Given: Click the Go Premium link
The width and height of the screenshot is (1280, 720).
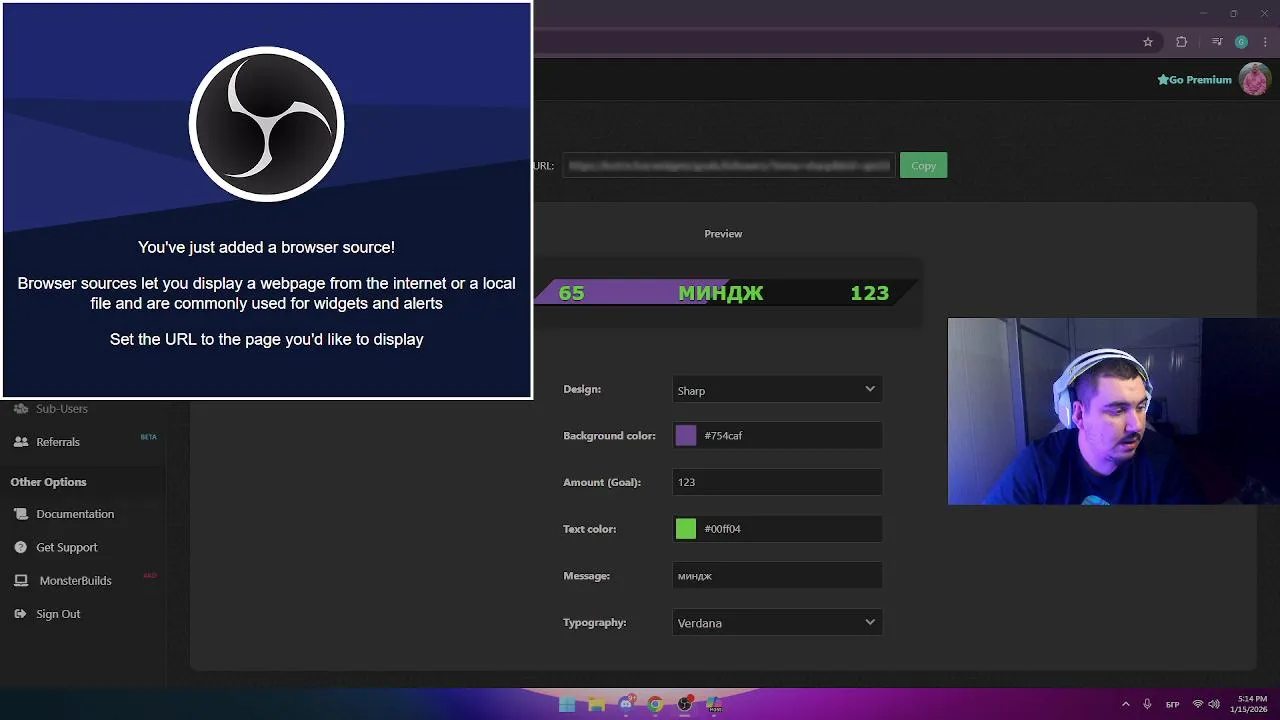Looking at the screenshot, I should click(x=1194, y=80).
